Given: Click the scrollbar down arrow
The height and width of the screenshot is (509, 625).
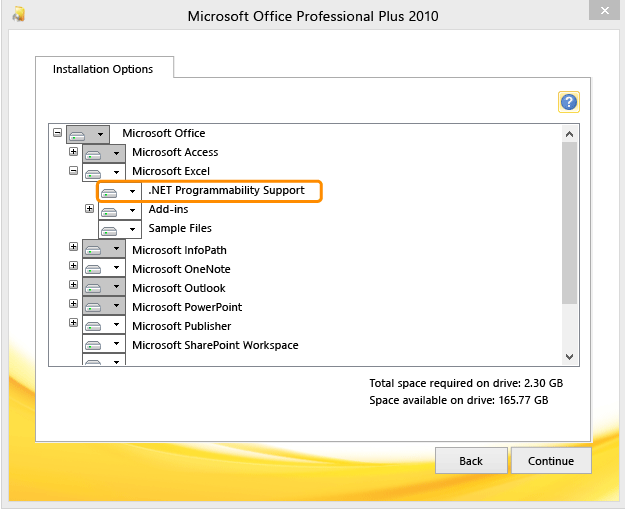Looking at the screenshot, I should 570,356.
